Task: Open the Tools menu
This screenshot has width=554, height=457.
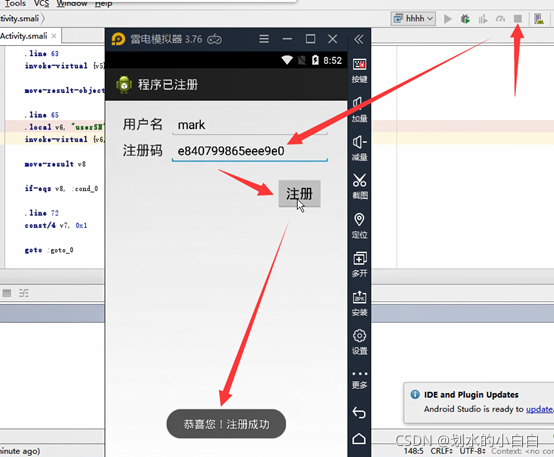Action: tap(14, 4)
